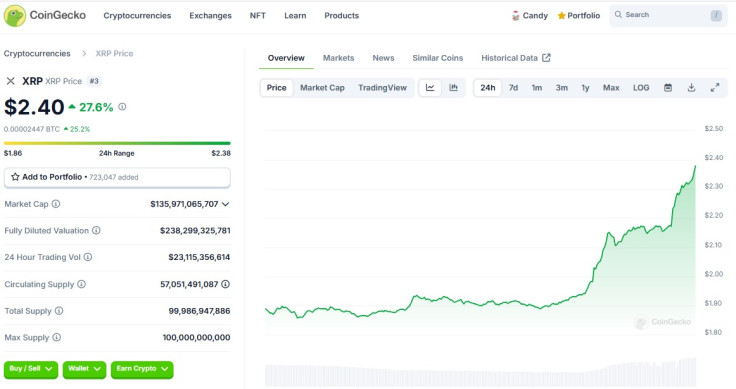The height and width of the screenshot is (389, 736).
Task: Click the XRP Price breadcrumb
Action: (x=115, y=53)
